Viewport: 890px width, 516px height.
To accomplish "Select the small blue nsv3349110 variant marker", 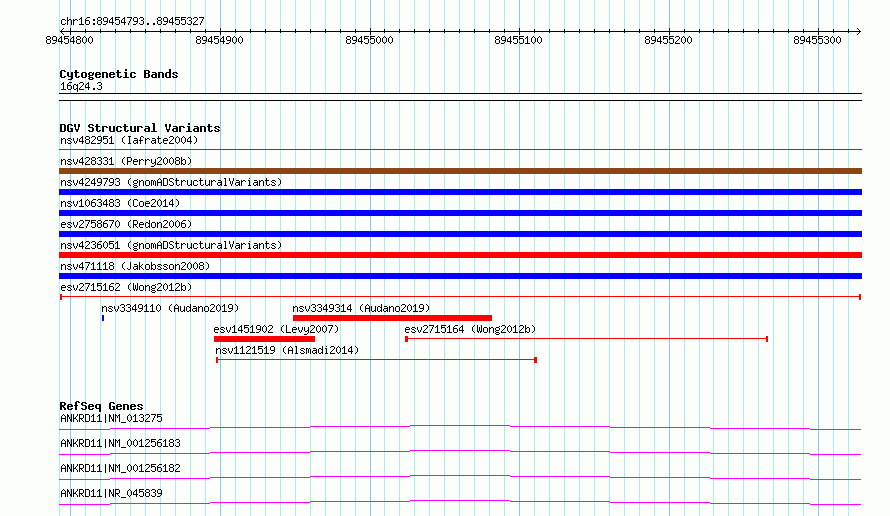I will 103,318.
